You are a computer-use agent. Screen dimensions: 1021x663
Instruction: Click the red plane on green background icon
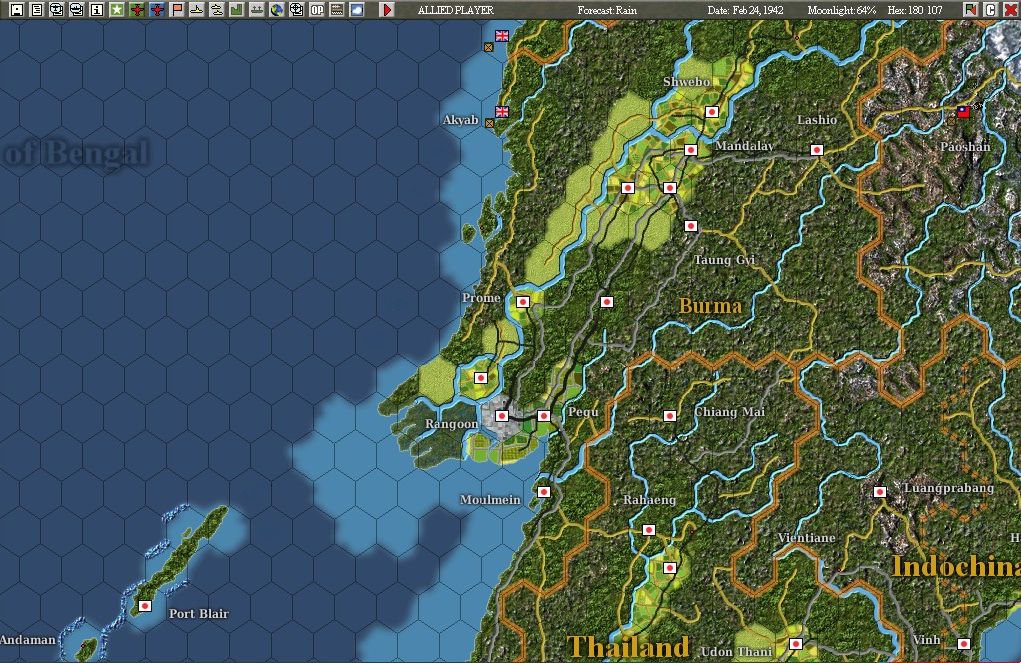pyautogui.click(x=137, y=10)
